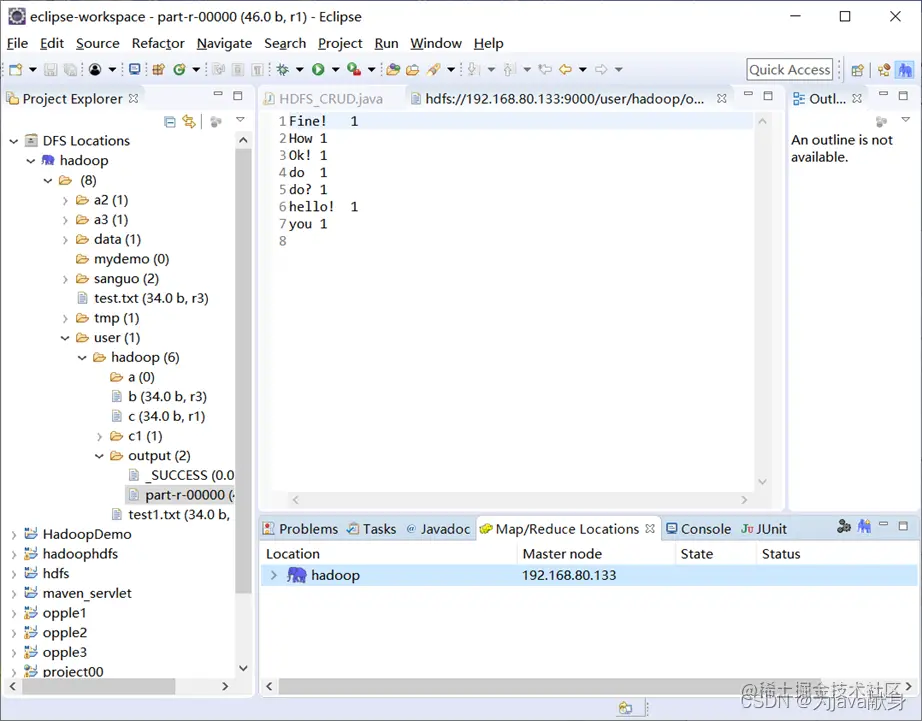The width and height of the screenshot is (922, 721).
Task: Open the Javadoc tab
Action: pos(439,529)
